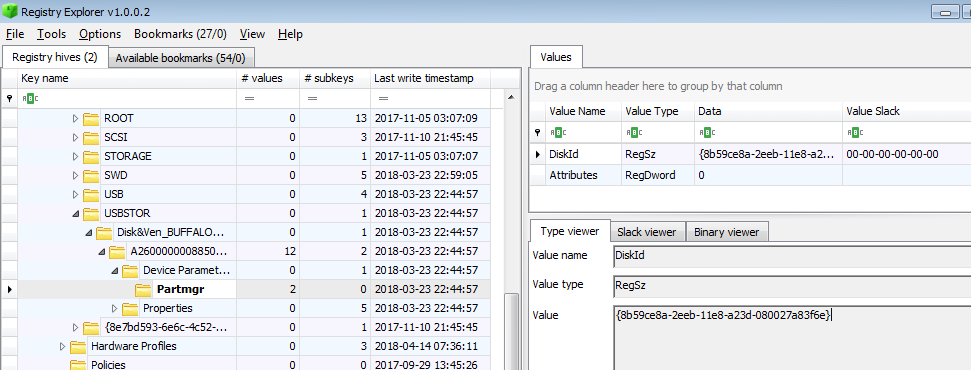971x370 pixels.
Task: Sort by # subkeys column header
Action: pyautogui.click(x=334, y=79)
